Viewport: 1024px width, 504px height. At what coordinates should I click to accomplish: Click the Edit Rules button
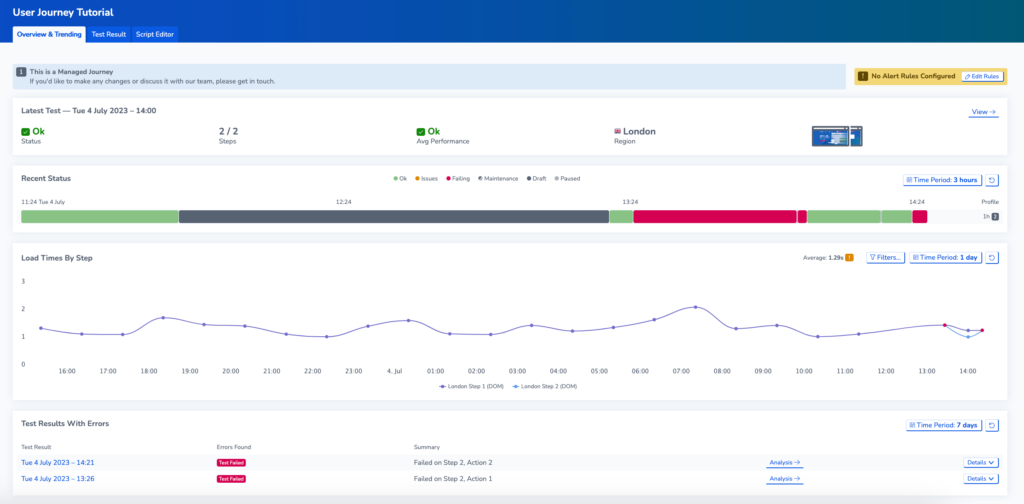click(x=982, y=76)
